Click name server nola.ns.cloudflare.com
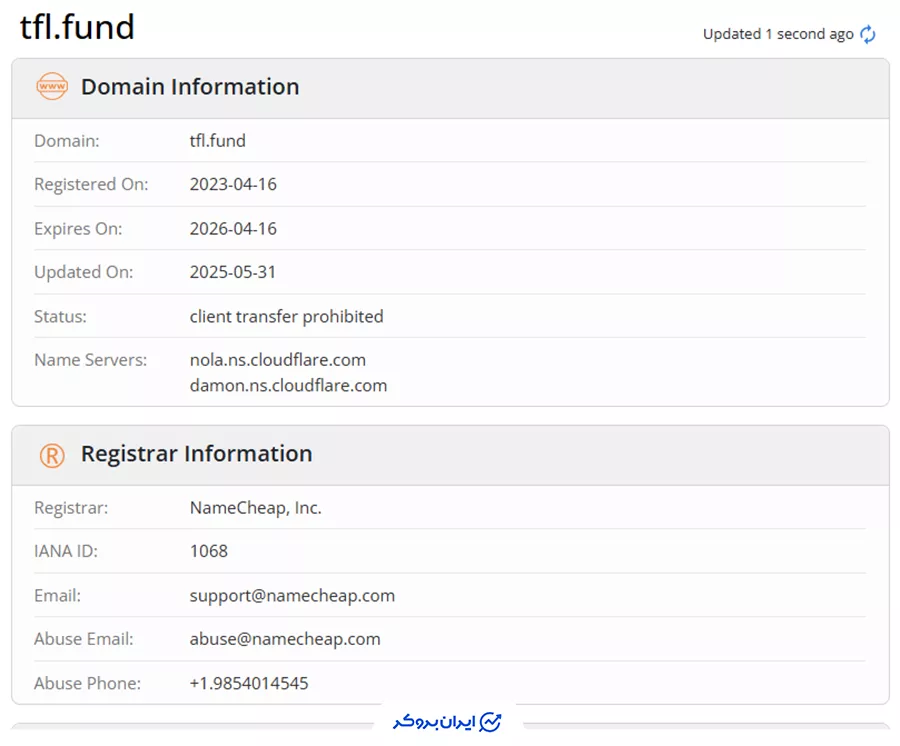900x746 pixels. (278, 360)
